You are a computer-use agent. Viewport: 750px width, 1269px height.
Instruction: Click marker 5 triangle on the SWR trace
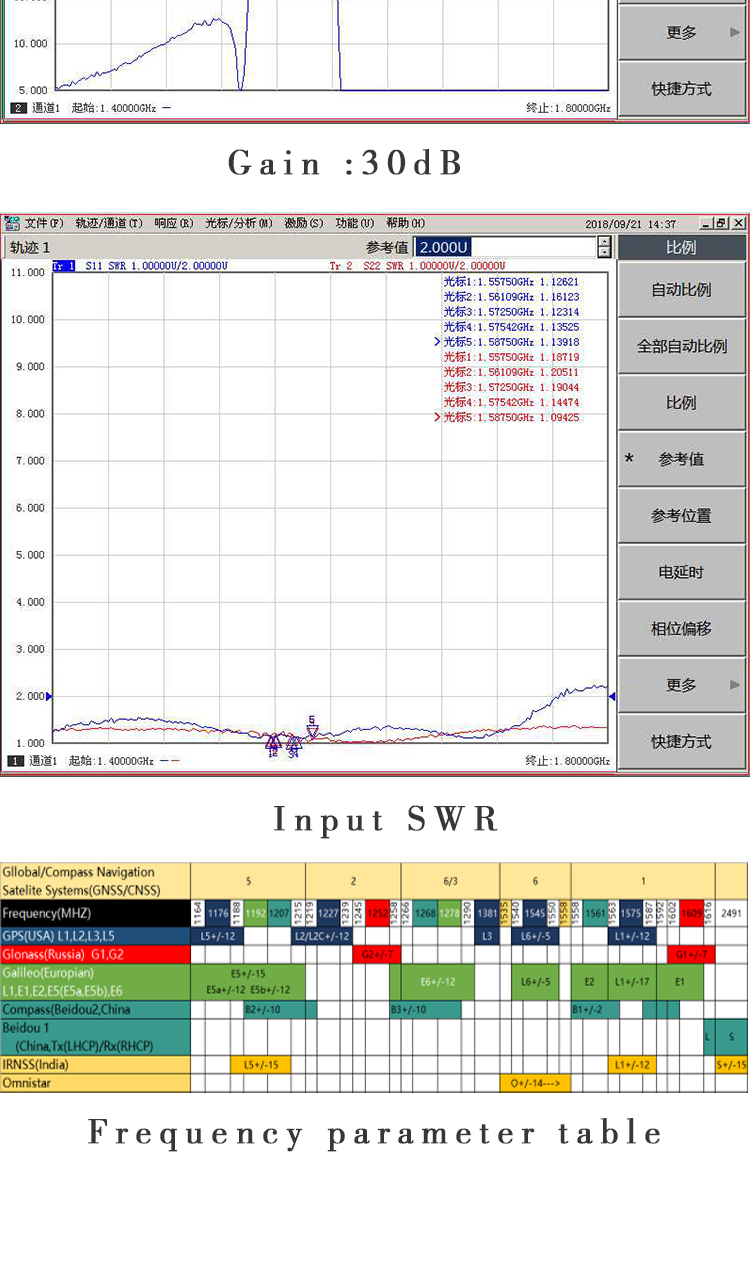(312, 731)
